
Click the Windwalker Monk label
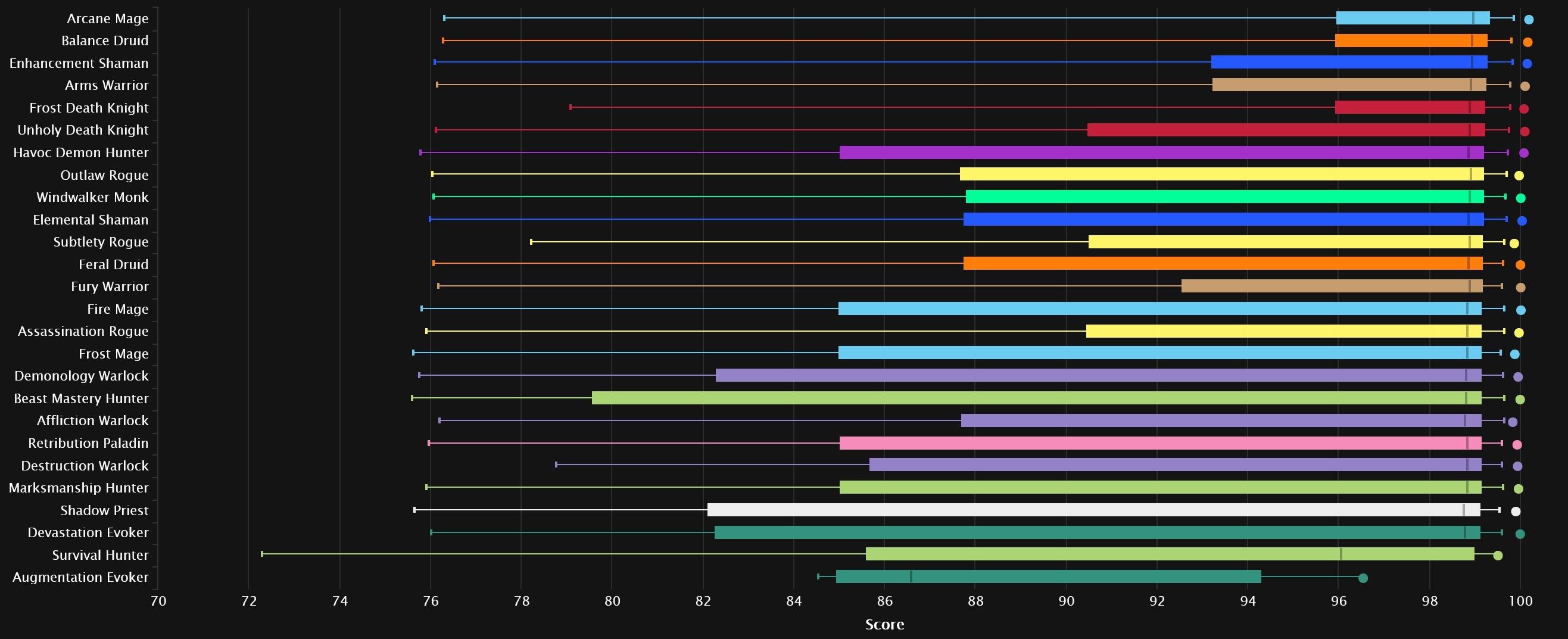tap(92, 197)
